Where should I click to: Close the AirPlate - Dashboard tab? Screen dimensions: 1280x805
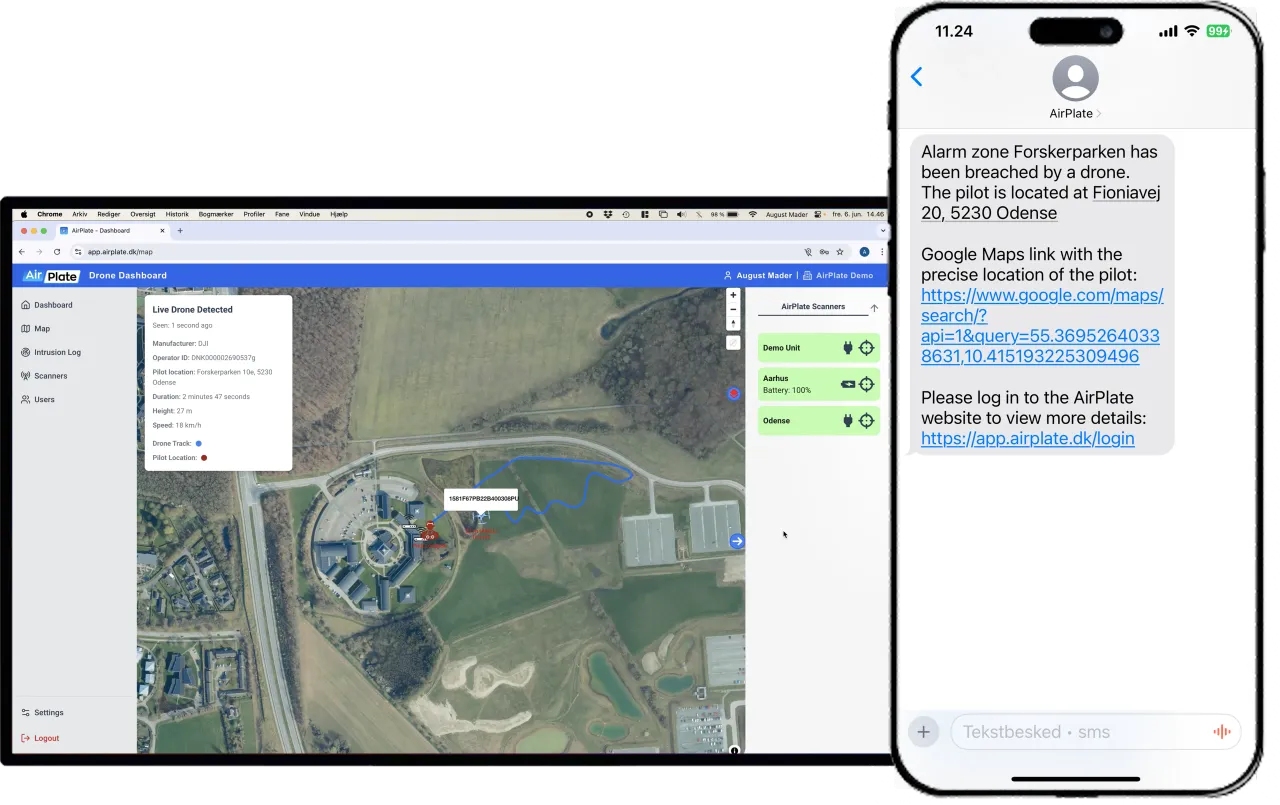(x=162, y=231)
